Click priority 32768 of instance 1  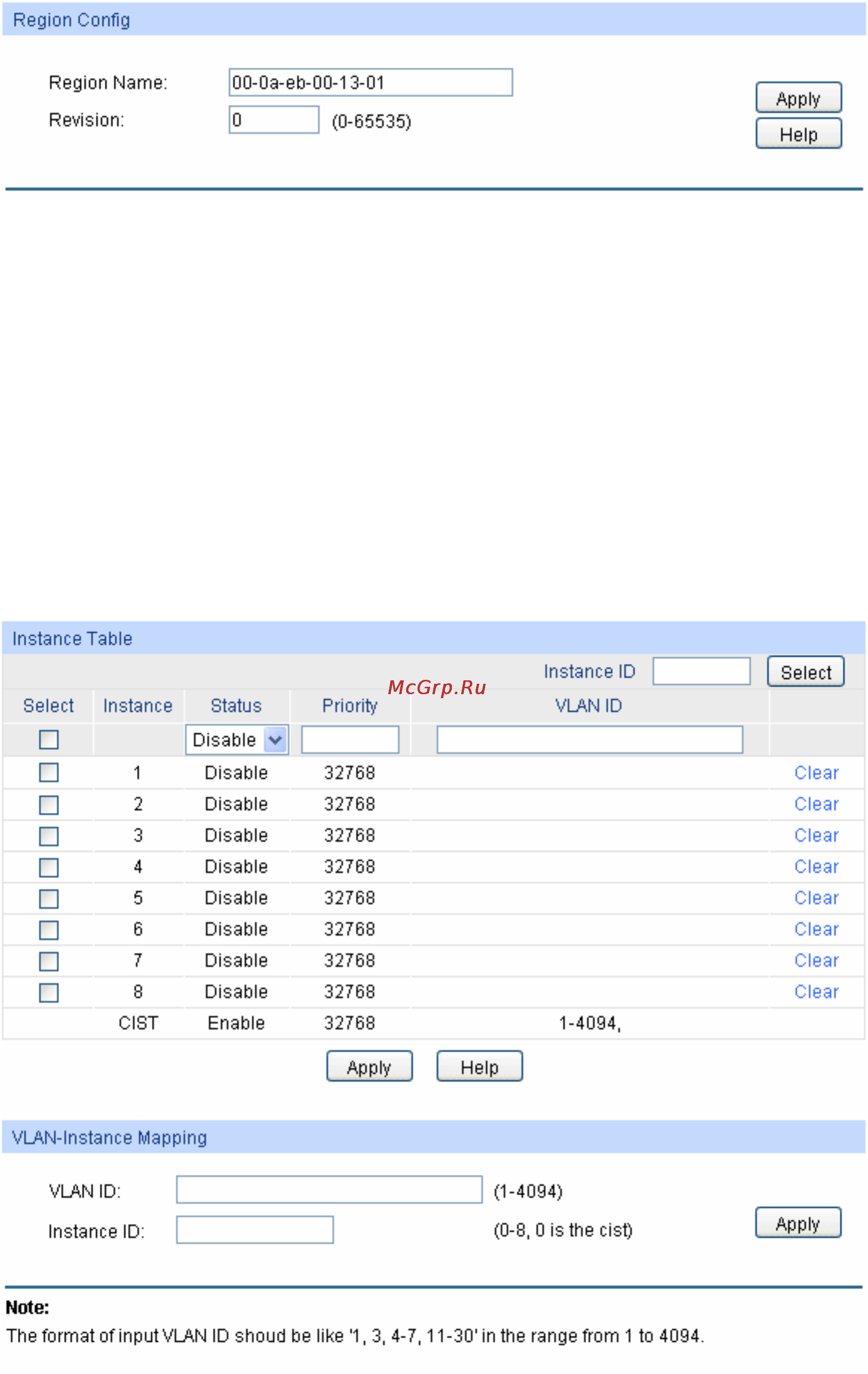click(x=350, y=773)
